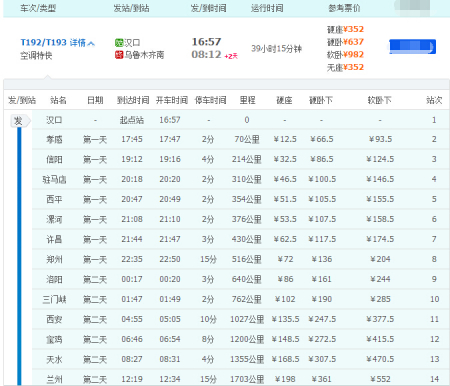The width and height of the screenshot is (450, 386).
Task: Click arrival time 22:35 in the 郑州 row
Action: (132, 259)
